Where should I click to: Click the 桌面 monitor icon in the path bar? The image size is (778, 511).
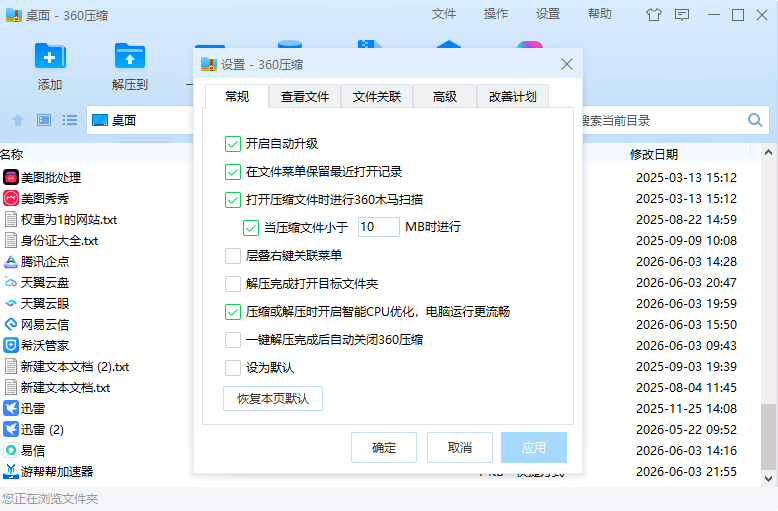(100, 120)
